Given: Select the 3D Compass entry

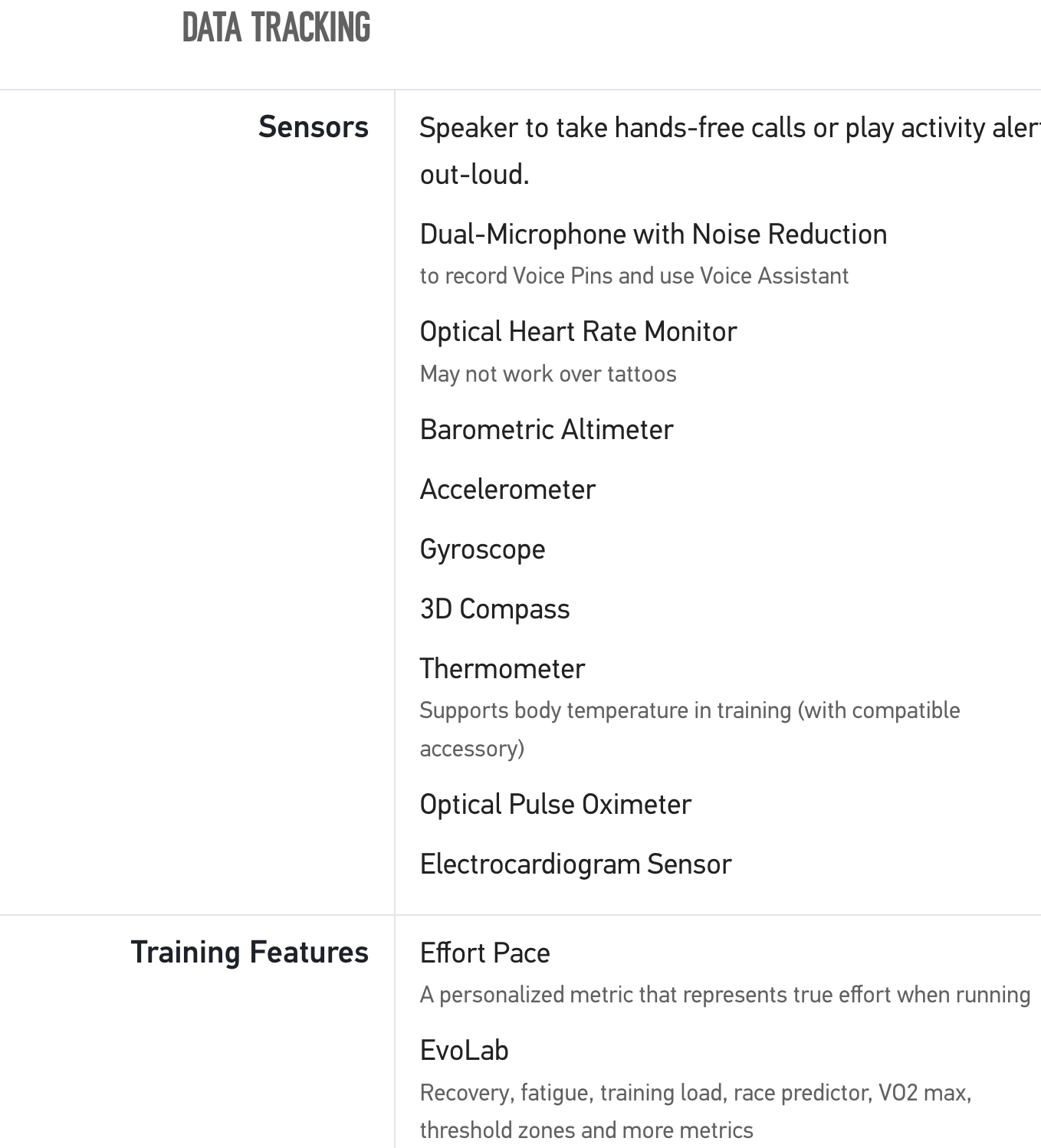Looking at the screenshot, I should (x=494, y=609).
